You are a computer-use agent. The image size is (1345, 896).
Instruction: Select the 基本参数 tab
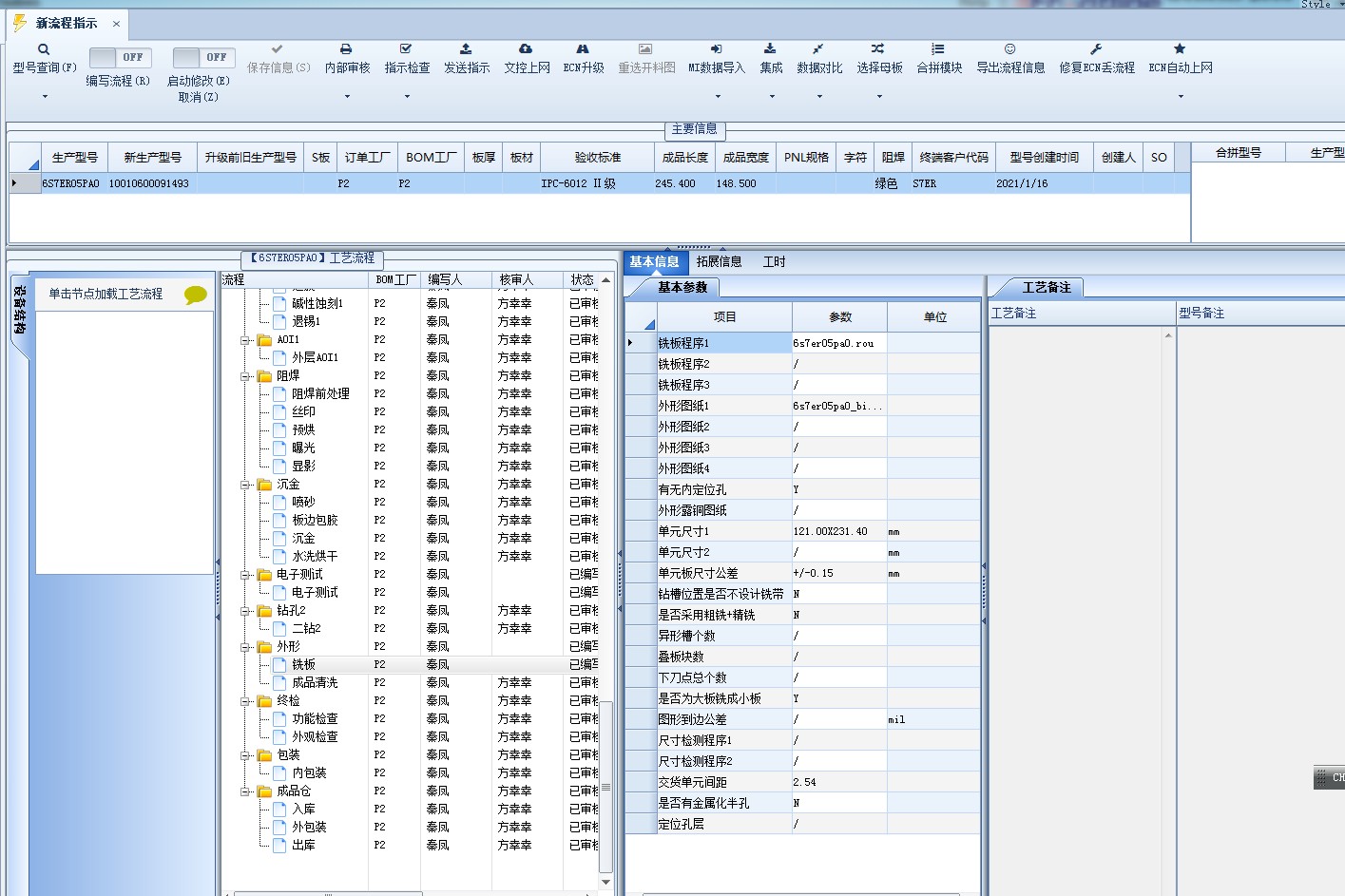click(682, 287)
